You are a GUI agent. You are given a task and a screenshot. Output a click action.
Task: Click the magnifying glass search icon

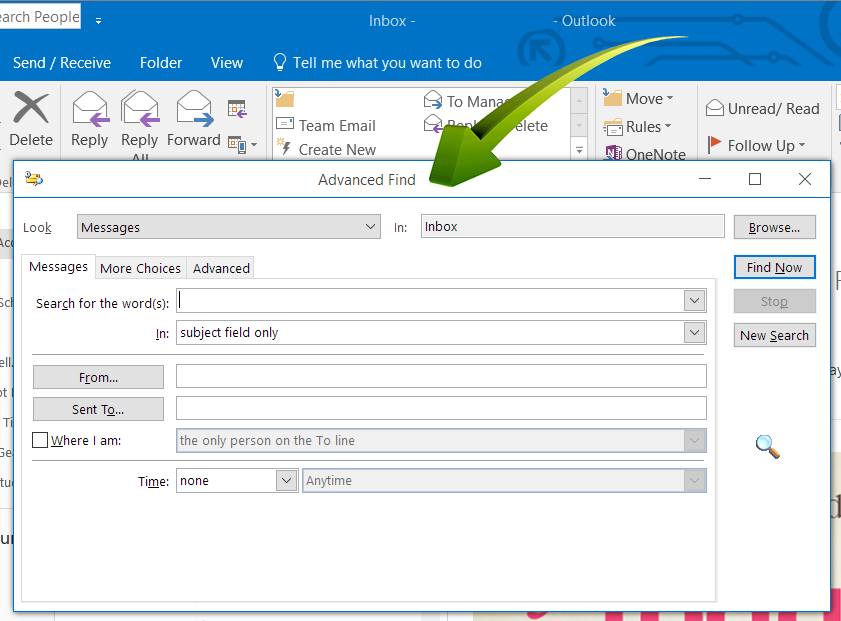[768, 447]
